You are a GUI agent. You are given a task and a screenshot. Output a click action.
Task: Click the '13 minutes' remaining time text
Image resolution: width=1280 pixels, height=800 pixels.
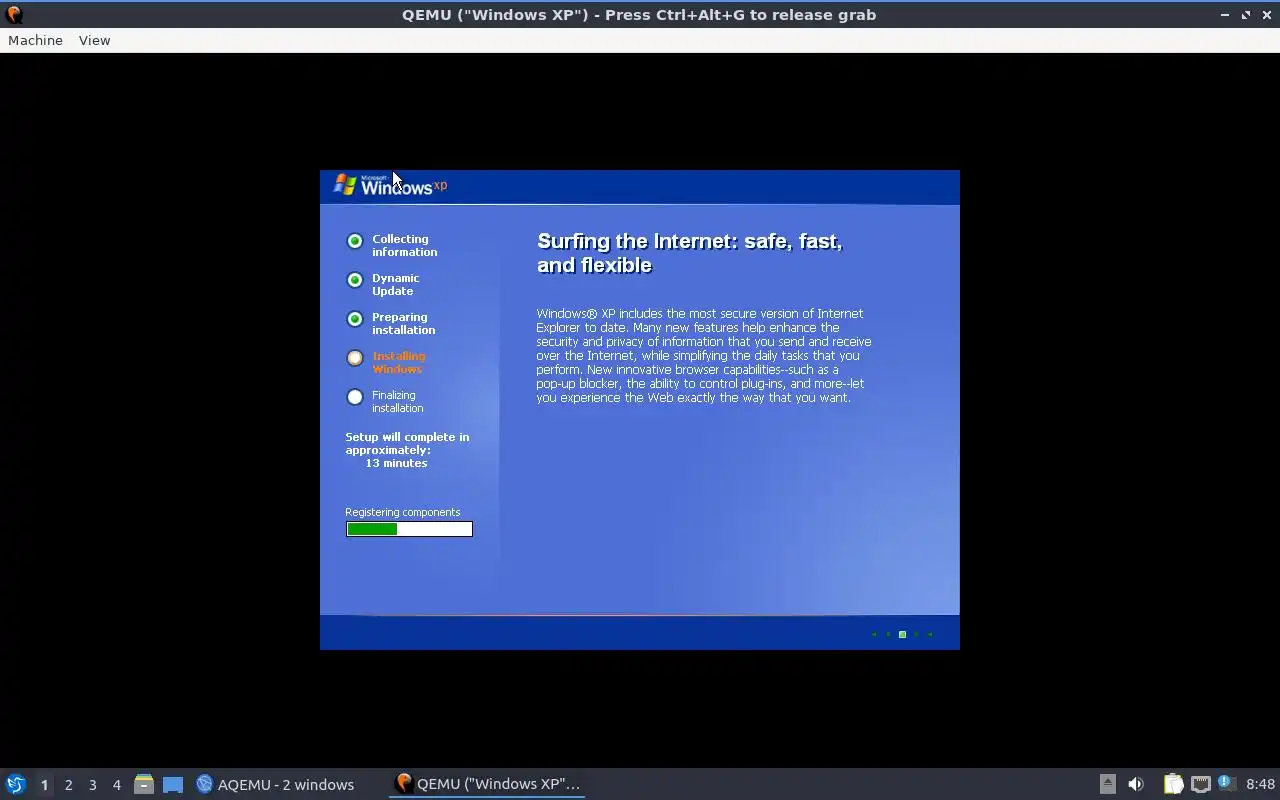click(x=396, y=463)
